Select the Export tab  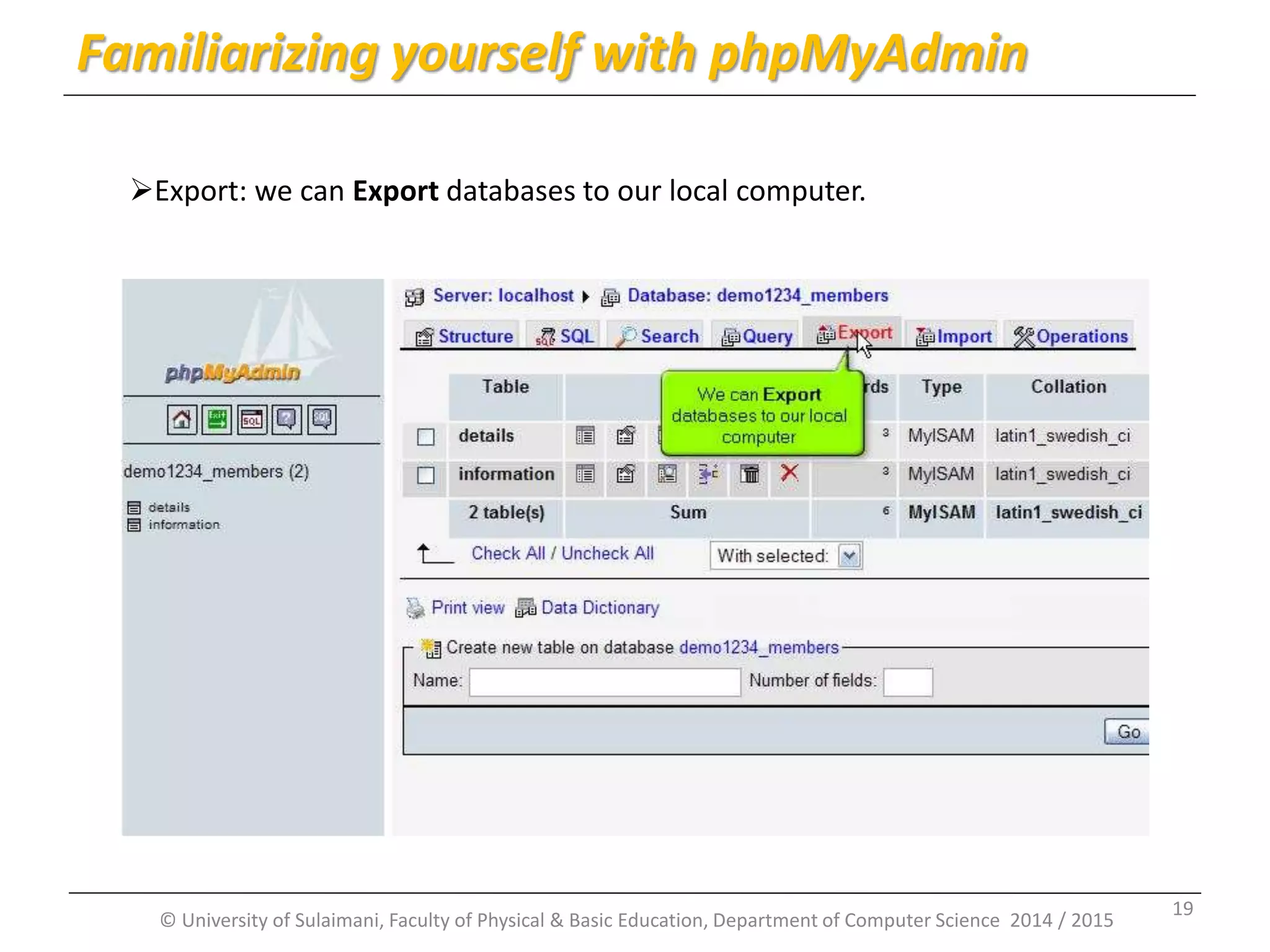(853, 333)
